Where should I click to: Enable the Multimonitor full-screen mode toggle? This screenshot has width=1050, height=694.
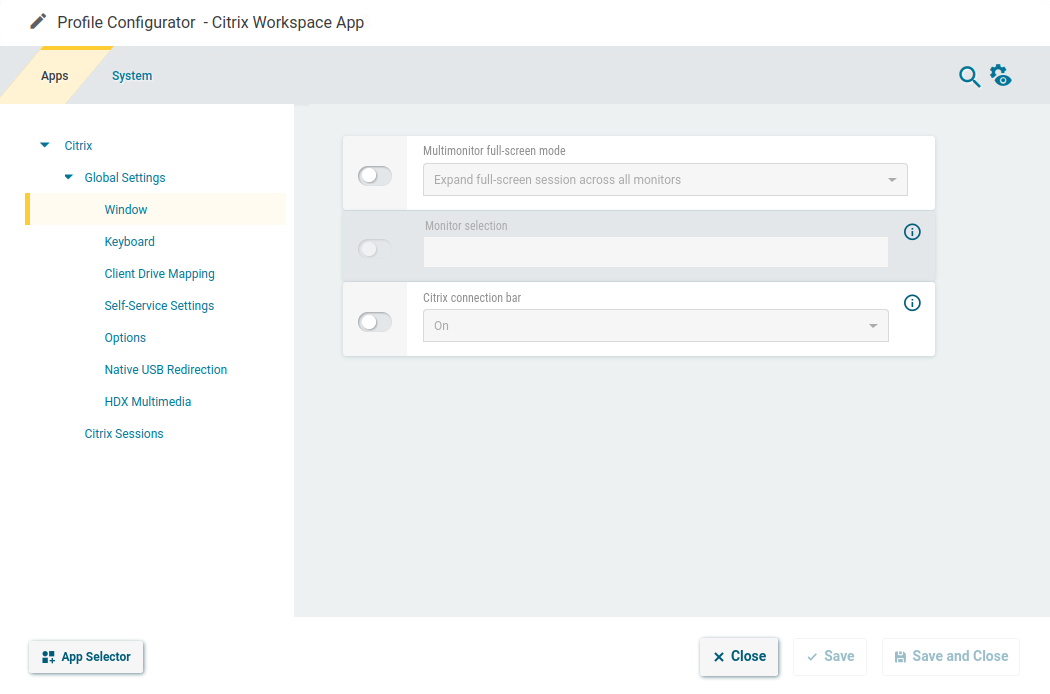[x=374, y=175]
